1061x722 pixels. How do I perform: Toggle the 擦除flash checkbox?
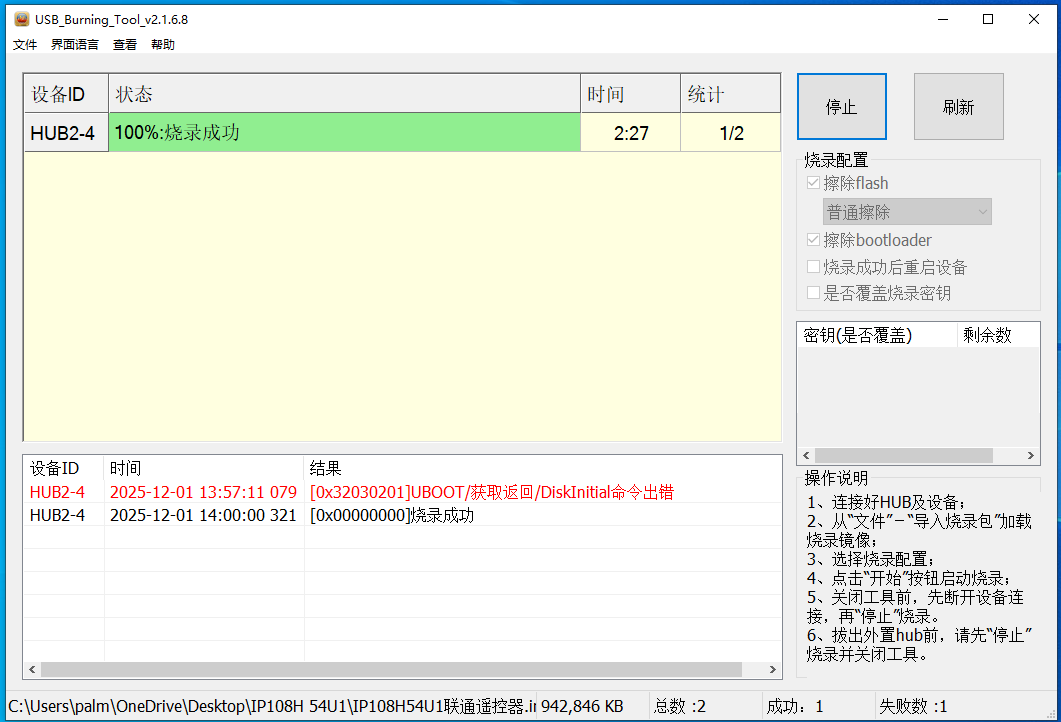(814, 183)
